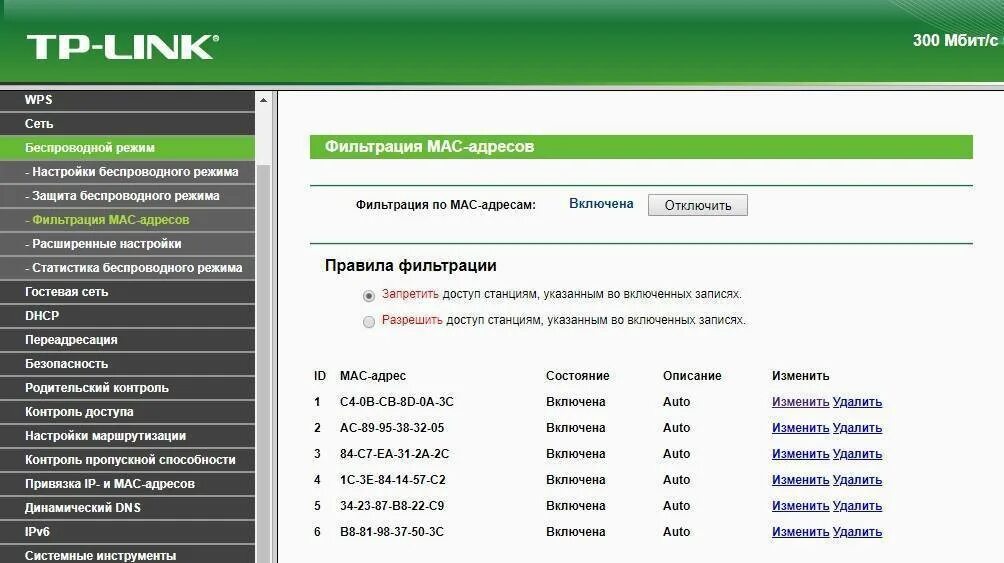1004x563 pixels.
Task: Click MAC address 1C-3E-84-14-57-C2
Action: pos(393,480)
